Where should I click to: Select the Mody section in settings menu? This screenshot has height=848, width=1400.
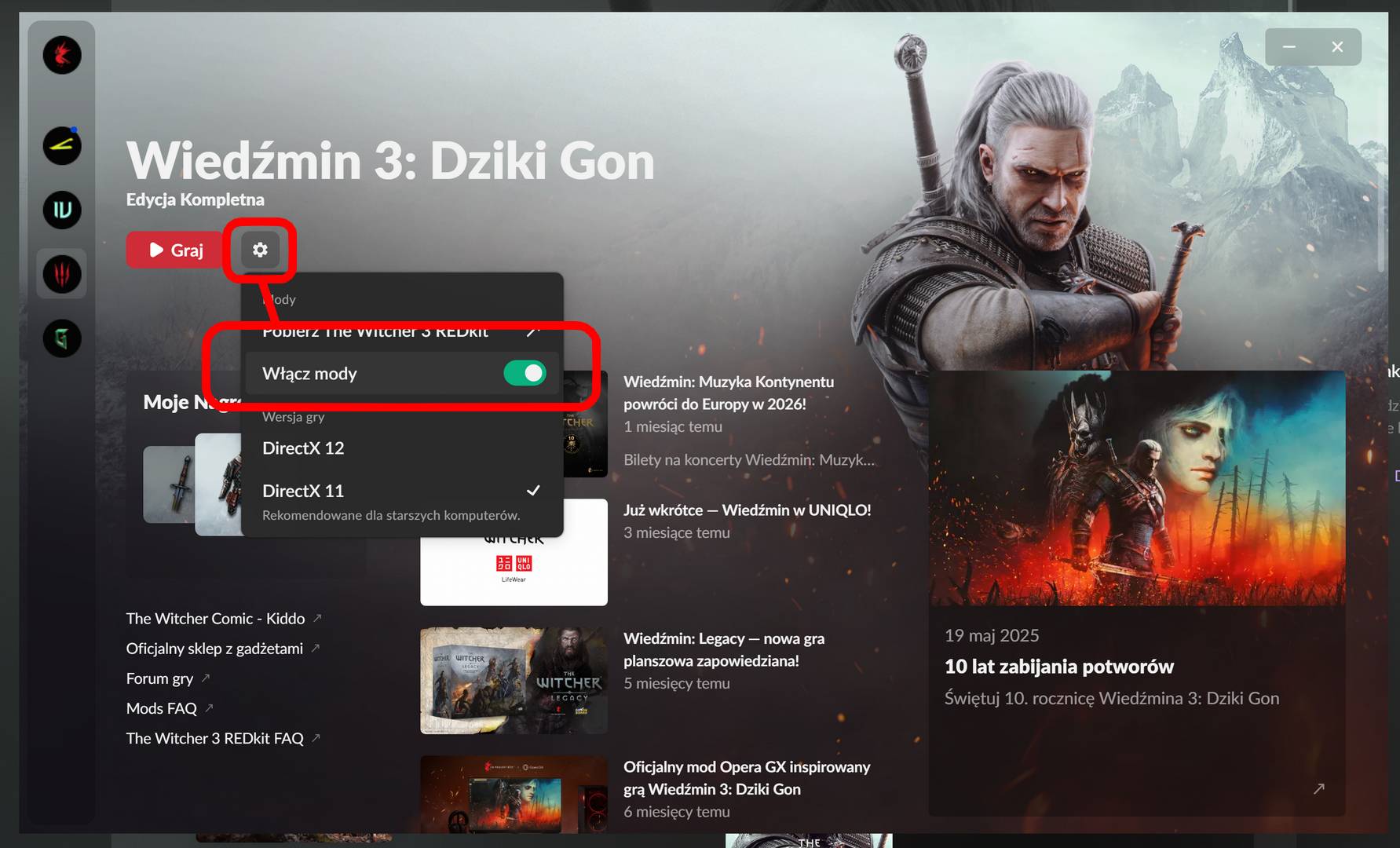[280, 299]
